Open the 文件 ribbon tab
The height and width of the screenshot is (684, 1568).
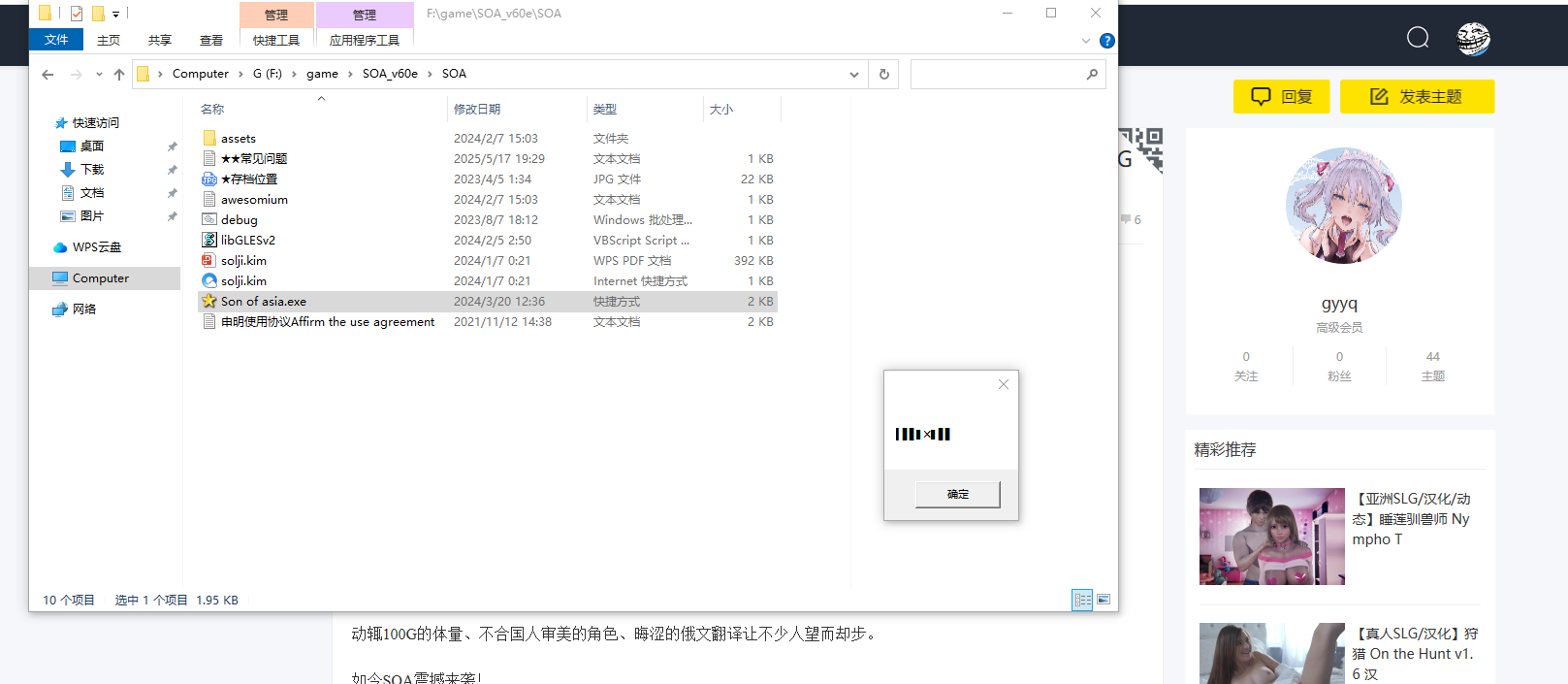(56, 40)
